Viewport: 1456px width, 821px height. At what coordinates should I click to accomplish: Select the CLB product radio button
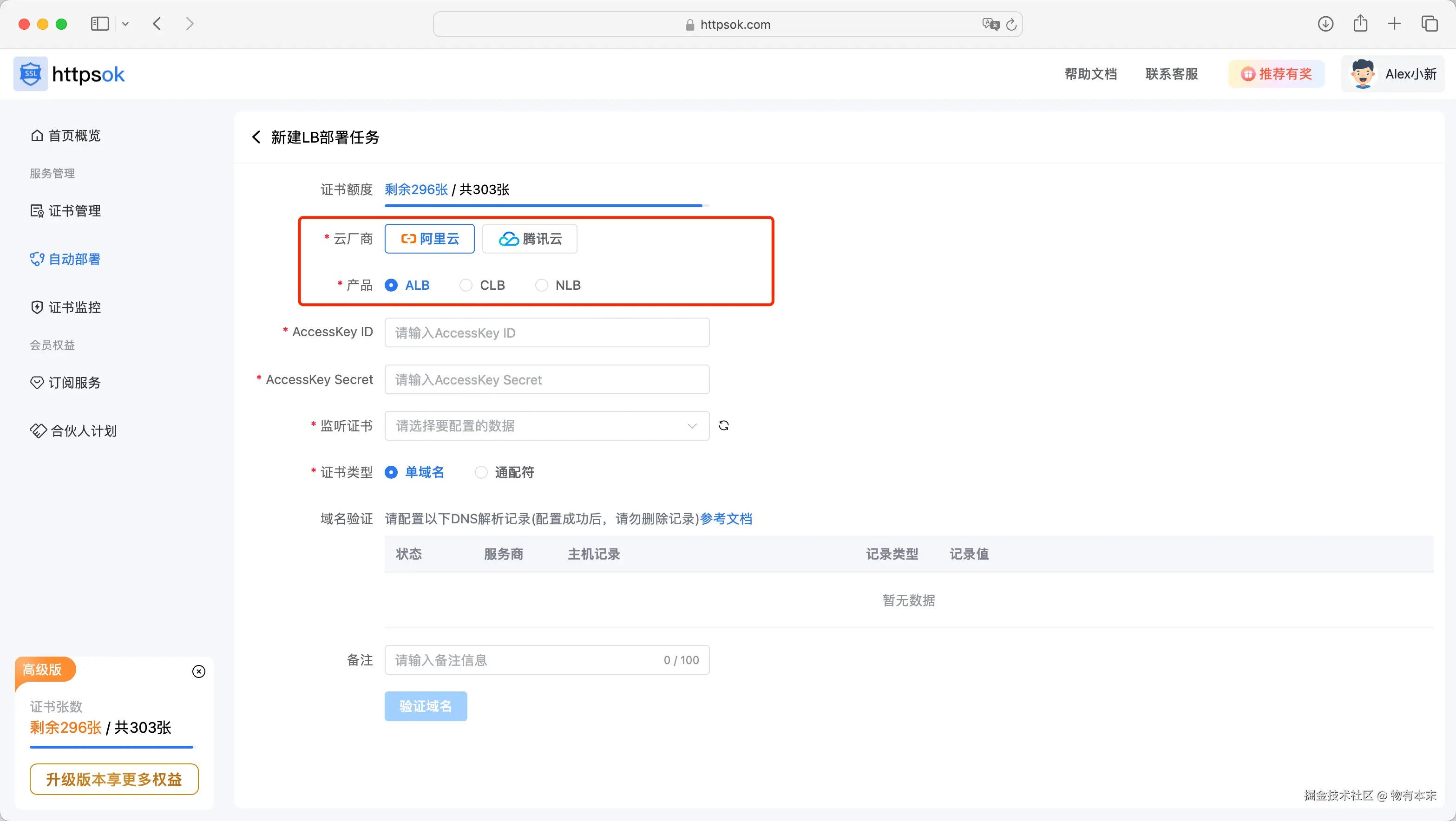click(x=466, y=285)
